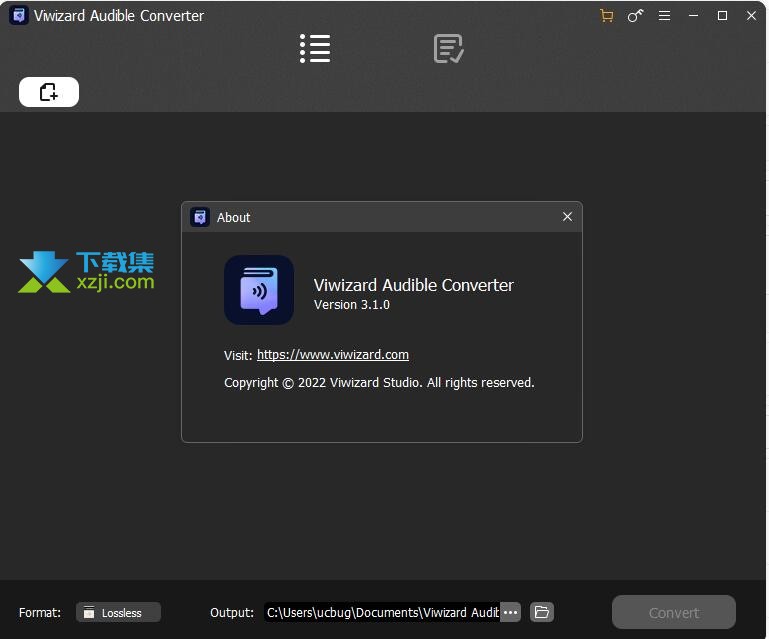
Task: Switch to the converted history tab
Action: tap(448, 49)
